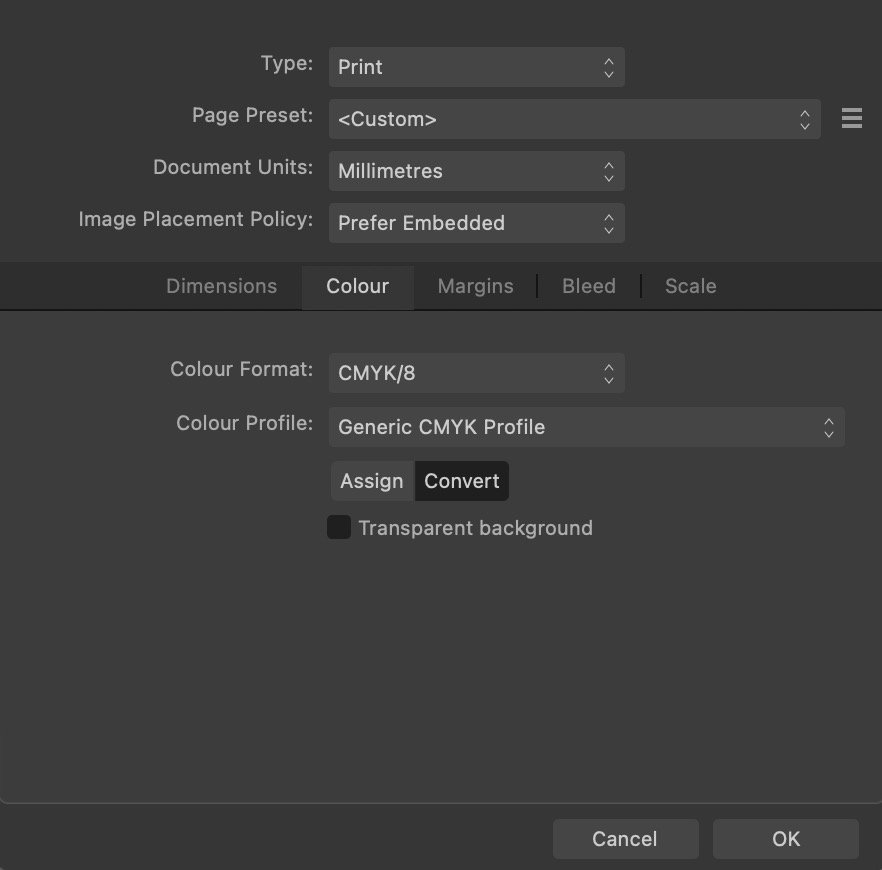Switch to the Margins tab
This screenshot has width=882, height=870.
click(475, 286)
